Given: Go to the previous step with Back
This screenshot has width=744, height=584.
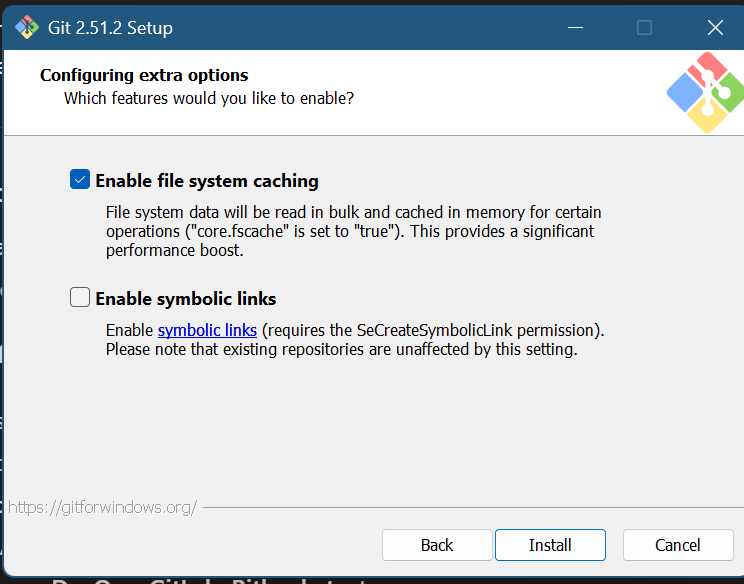Looking at the screenshot, I should [x=437, y=545].
